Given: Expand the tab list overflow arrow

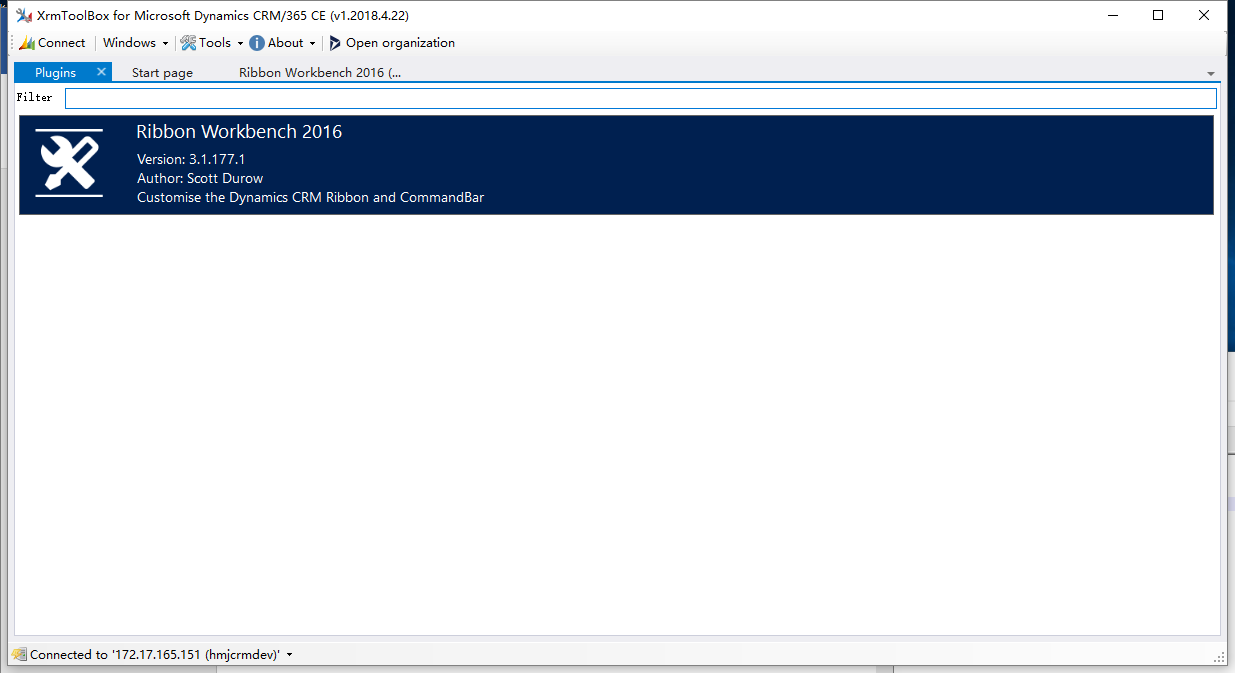Looking at the screenshot, I should pos(1211,74).
